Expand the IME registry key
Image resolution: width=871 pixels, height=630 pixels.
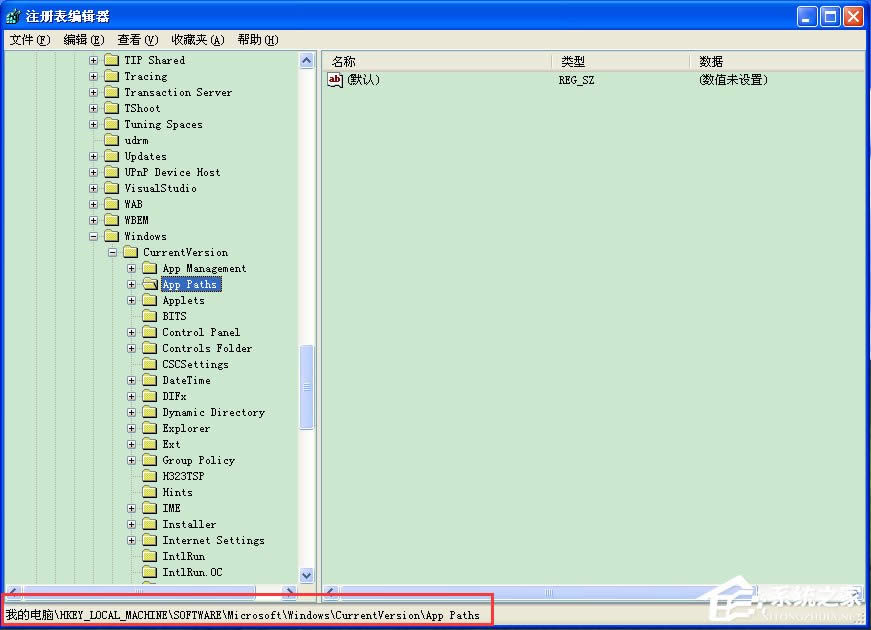pos(131,508)
